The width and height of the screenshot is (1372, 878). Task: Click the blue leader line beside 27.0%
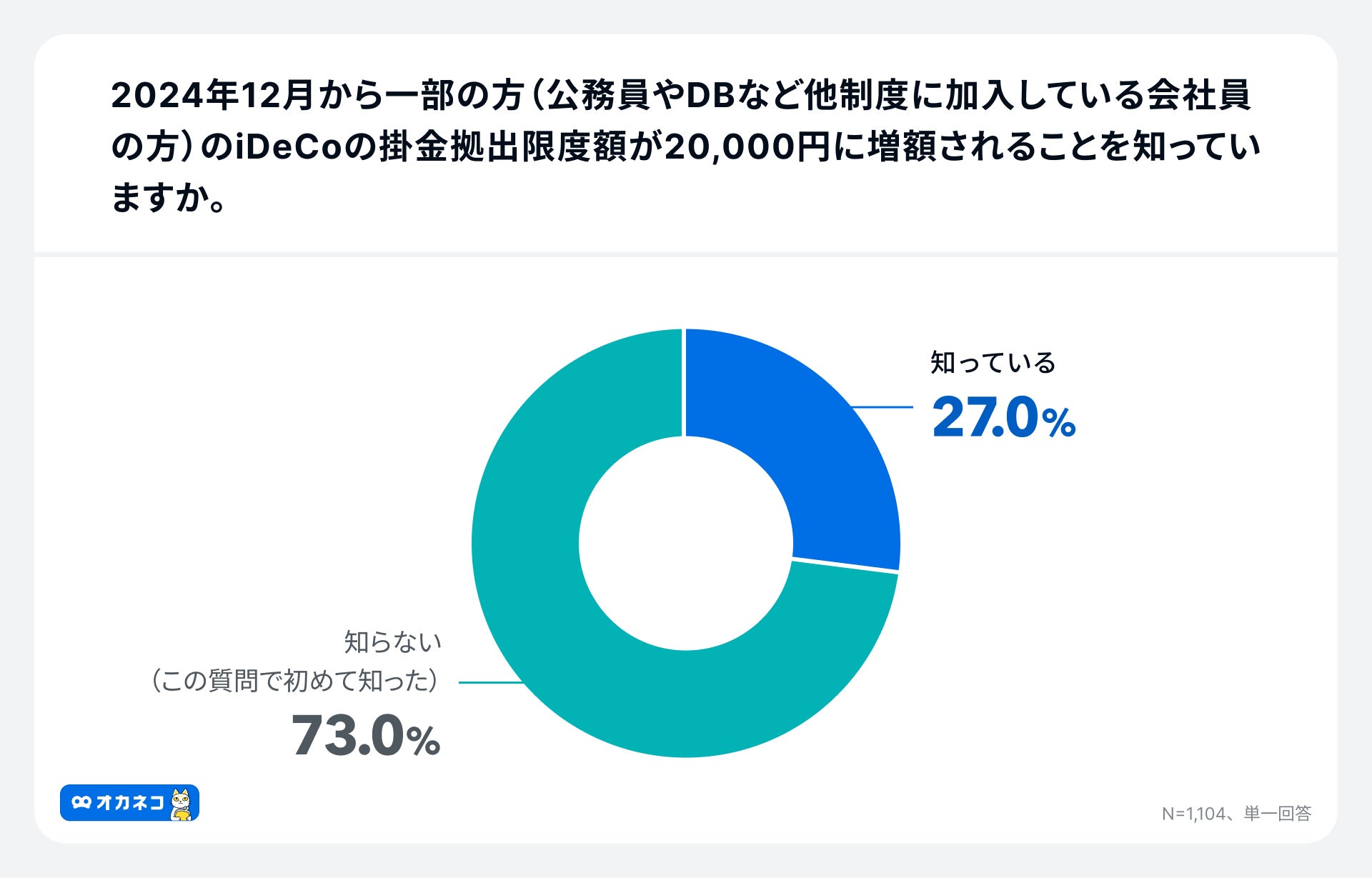(883, 407)
